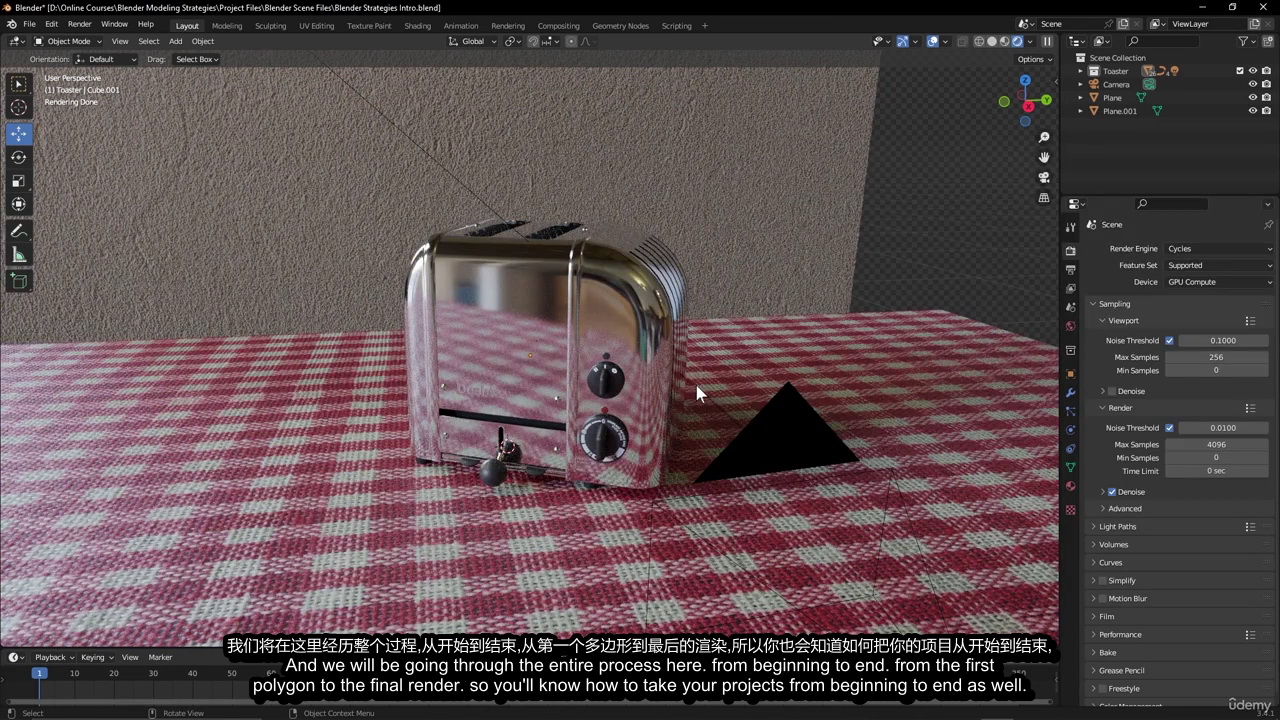This screenshot has height=720, width=1280.
Task: Expand the Light Paths panel
Action: pyautogui.click(x=1117, y=527)
